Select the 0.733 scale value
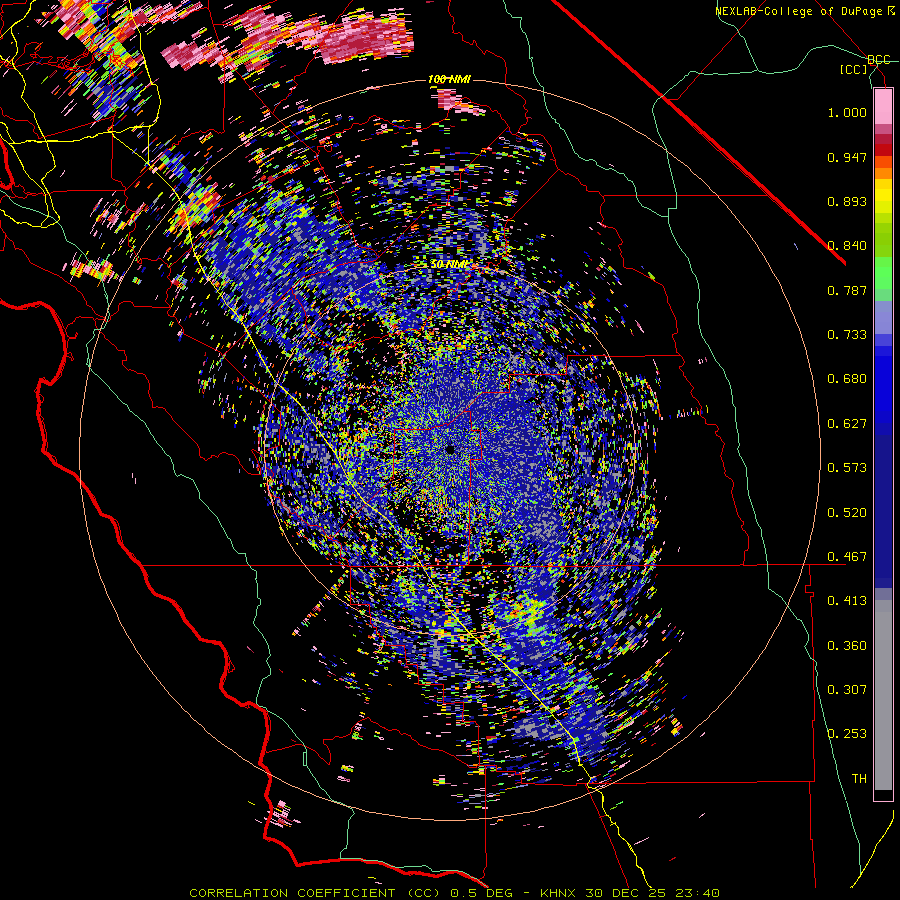Screen dimensions: 900x900 pos(847,335)
